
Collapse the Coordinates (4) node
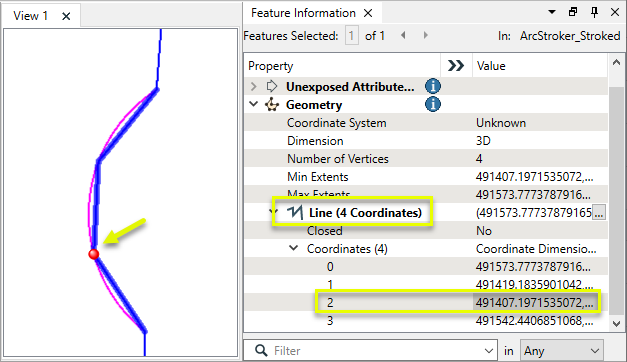click(x=294, y=248)
